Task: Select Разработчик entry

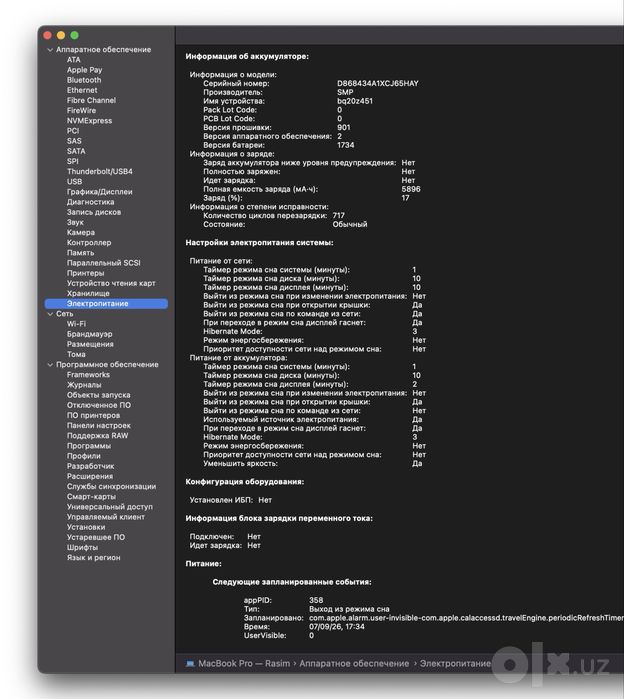Action: coord(90,466)
